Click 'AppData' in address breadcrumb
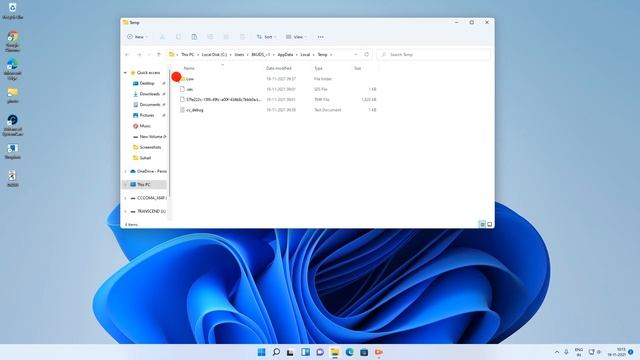Image resolution: width=640 pixels, height=360 pixels. coord(285,54)
